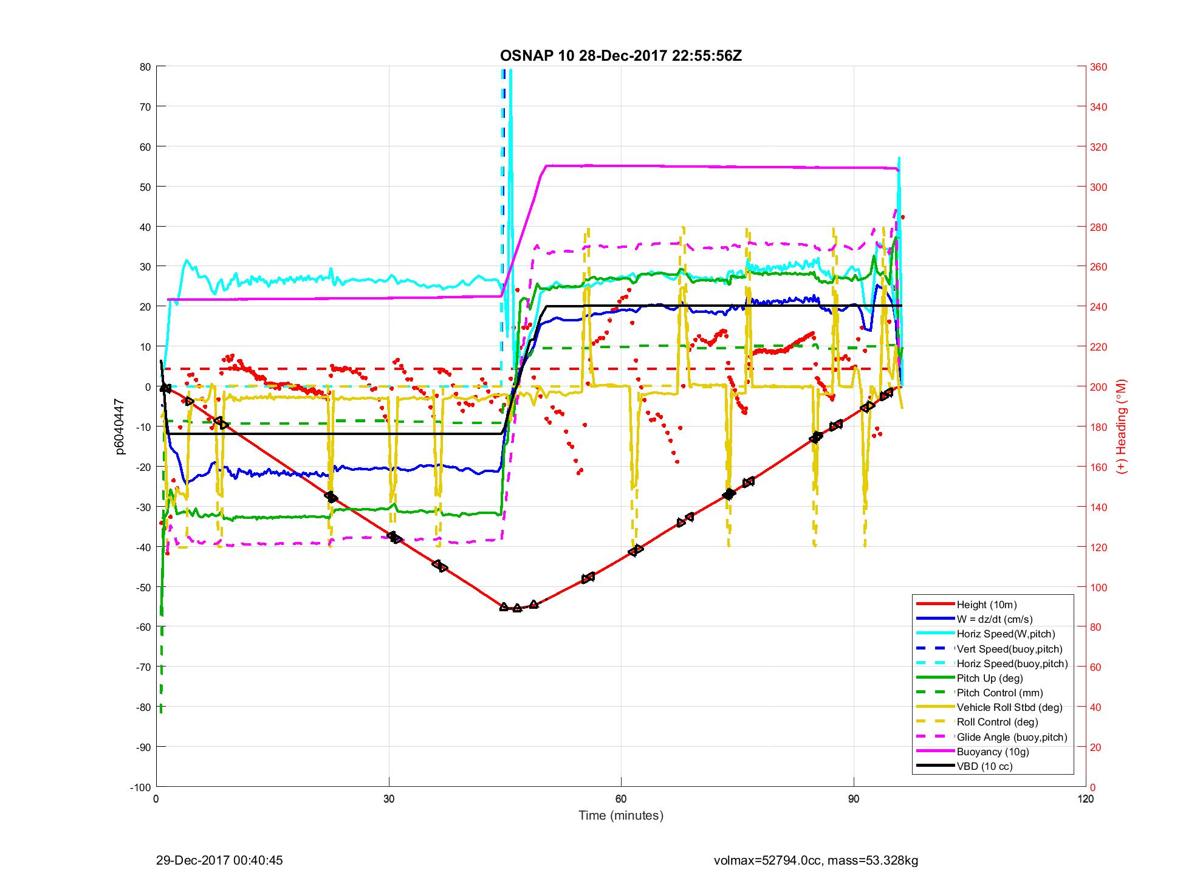Screen dimensions: 1200x885
Task: Click the red 200 heading tick label
Action: pyautogui.click(x=1099, y=387)
